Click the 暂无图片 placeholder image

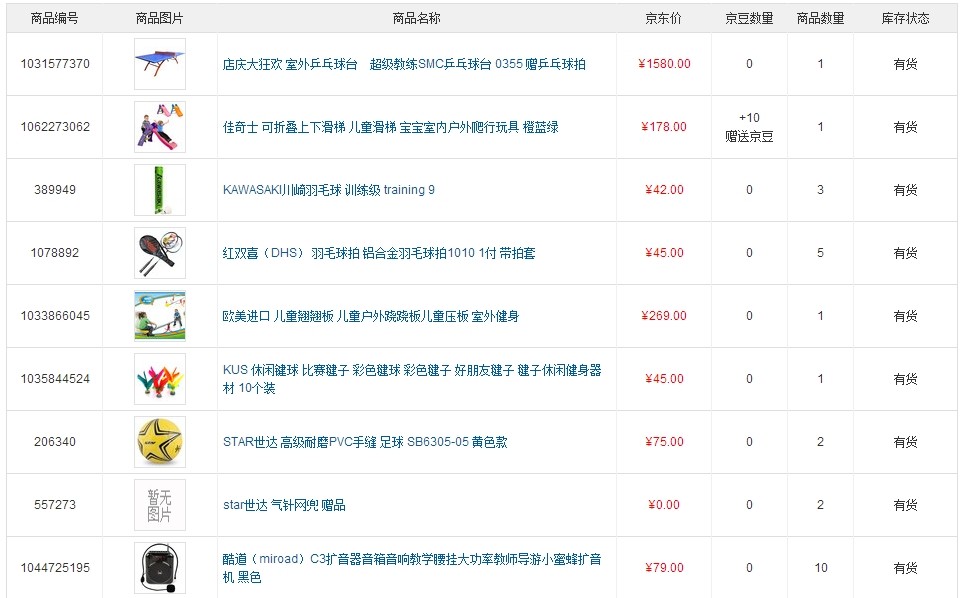point(160,505)
